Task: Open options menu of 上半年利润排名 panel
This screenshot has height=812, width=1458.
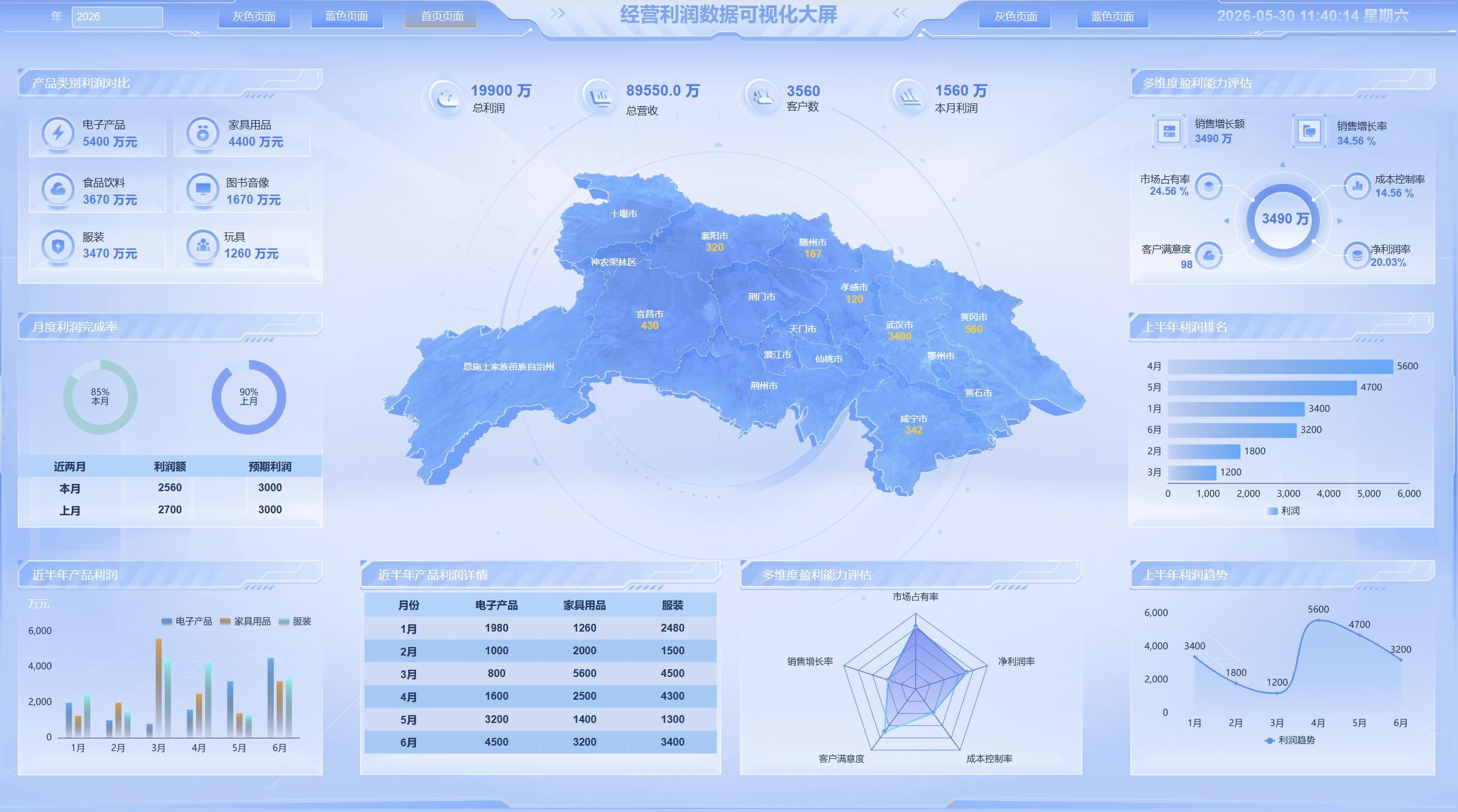Action: click(x=1430, y=320)
